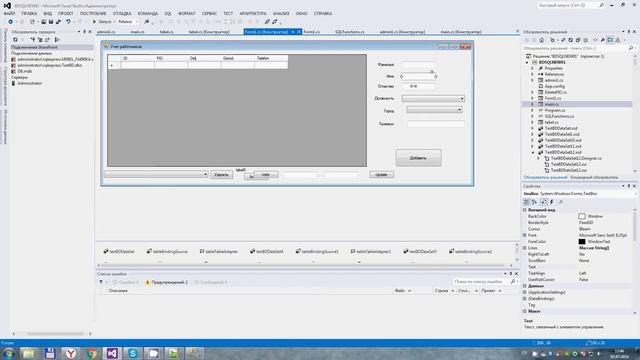Viewport: 640px width, 360px height.
Task: Open Skype from the Windows taskbar
Action: [133, 353]
